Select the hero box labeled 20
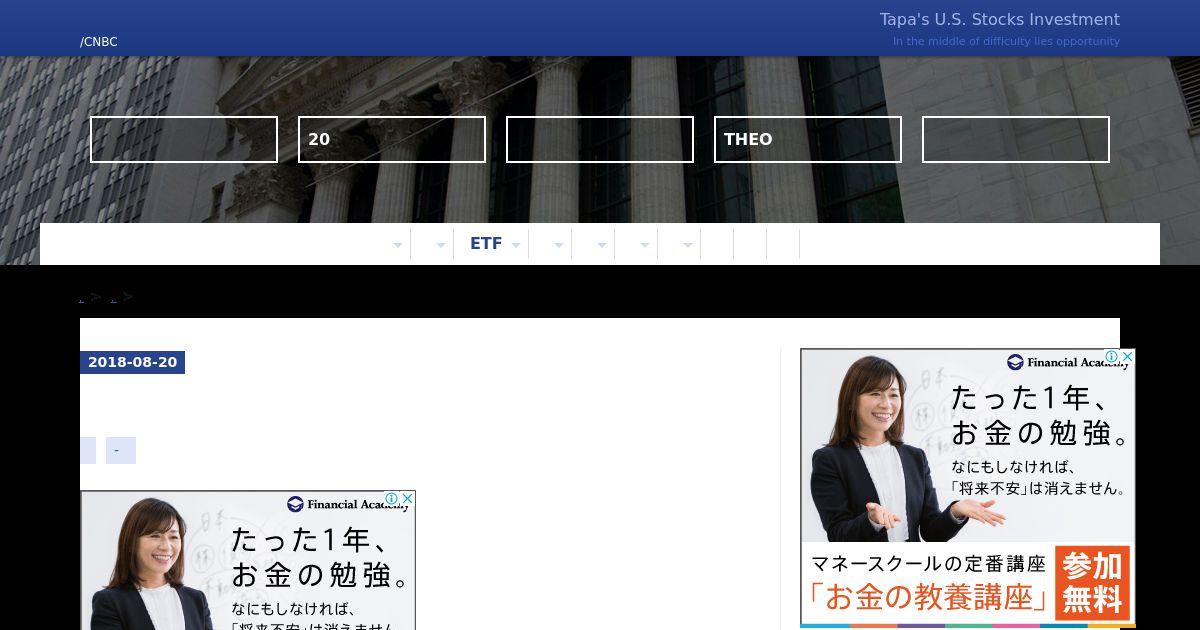The image size is (1200, 630). tap(392, 139)
